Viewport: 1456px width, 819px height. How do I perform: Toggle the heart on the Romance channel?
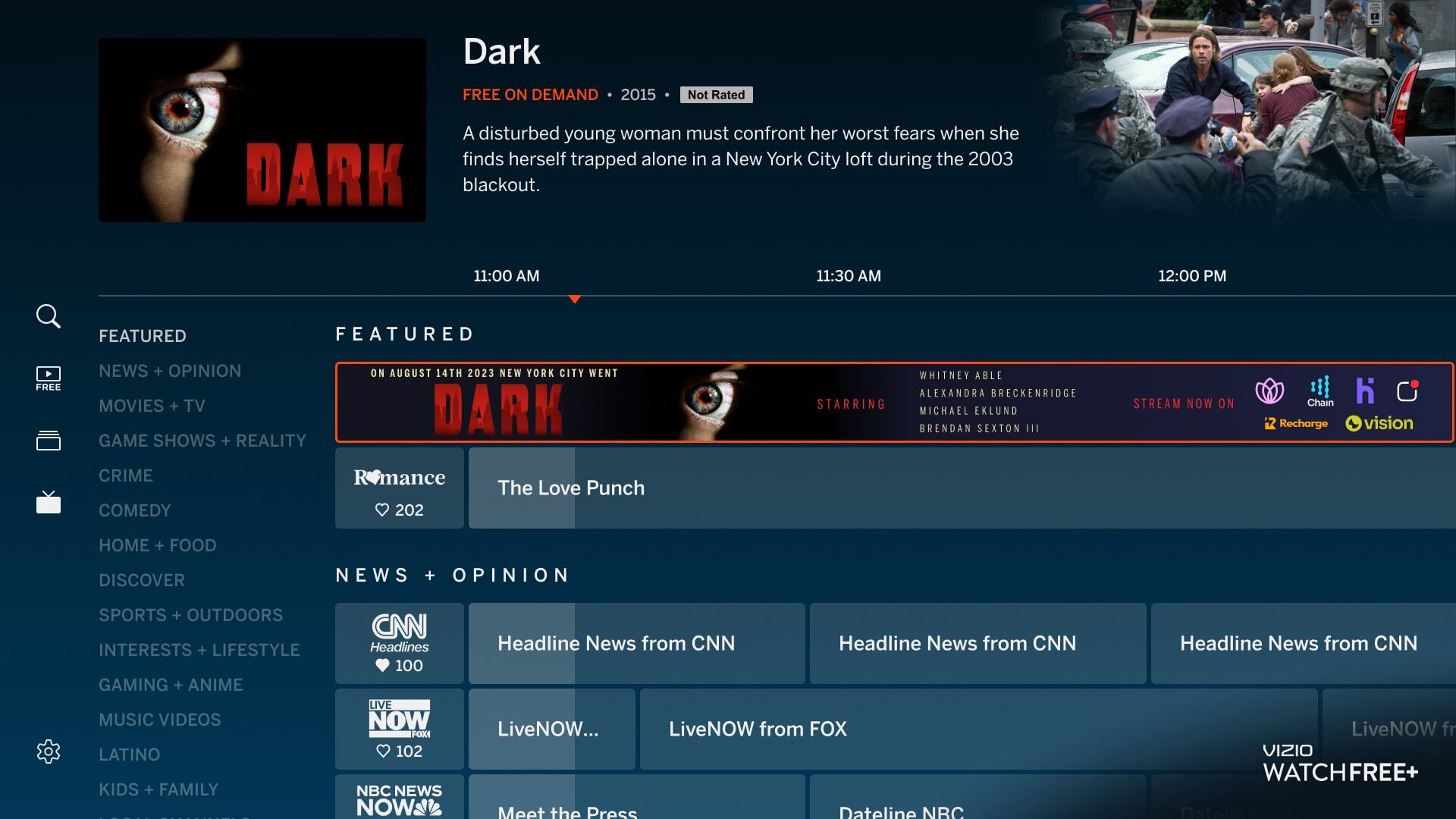coord(382,510)
